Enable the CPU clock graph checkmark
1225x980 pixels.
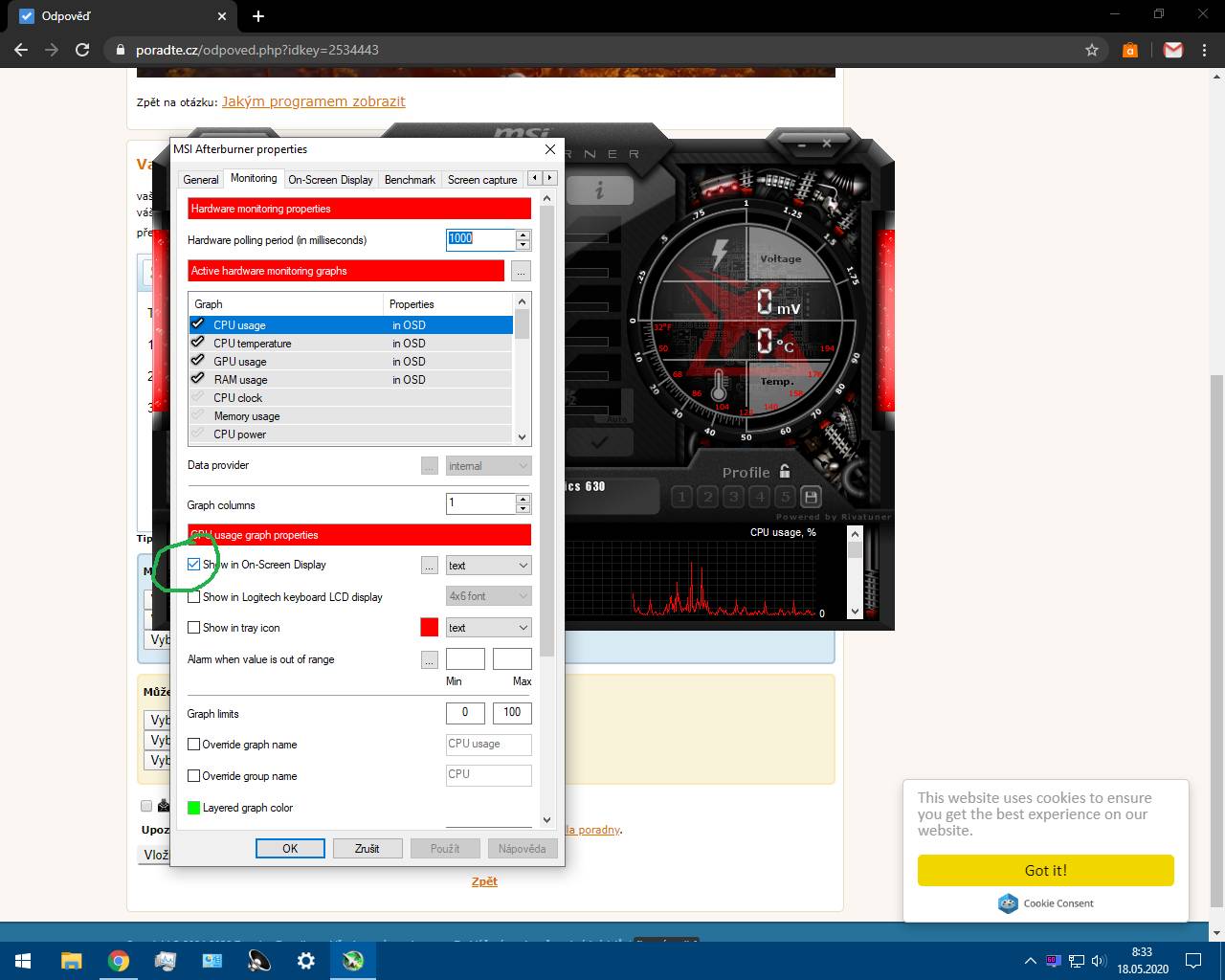click(x=198, y=397)
